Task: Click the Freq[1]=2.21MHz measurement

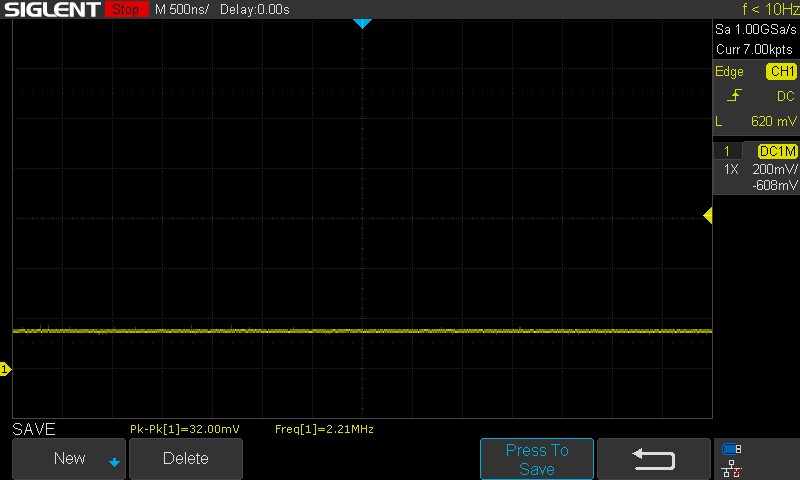Action: [324, 429]
